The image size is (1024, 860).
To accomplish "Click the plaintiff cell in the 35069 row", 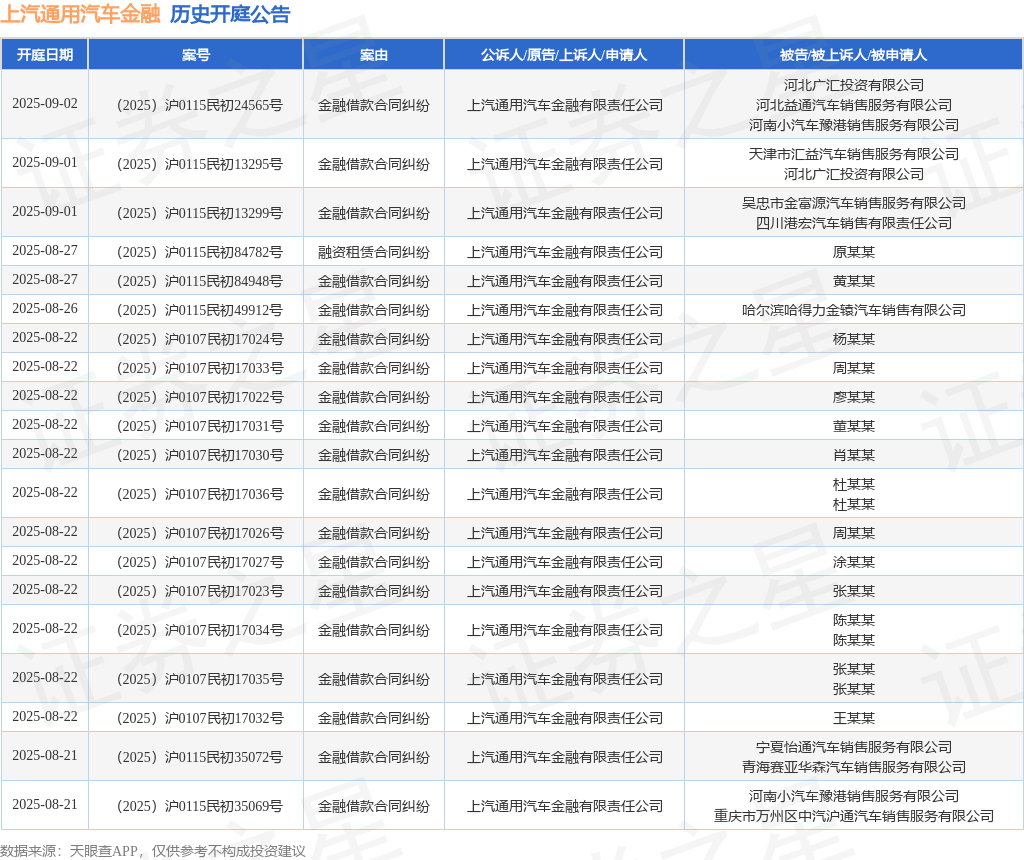I will 564,806.
